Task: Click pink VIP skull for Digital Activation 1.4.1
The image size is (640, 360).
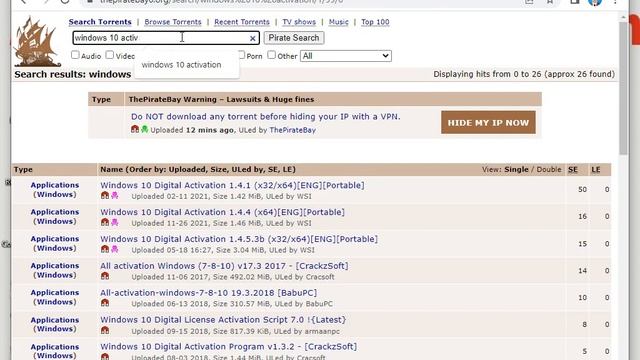Action: pyautogui.click(x=115, y=196)
